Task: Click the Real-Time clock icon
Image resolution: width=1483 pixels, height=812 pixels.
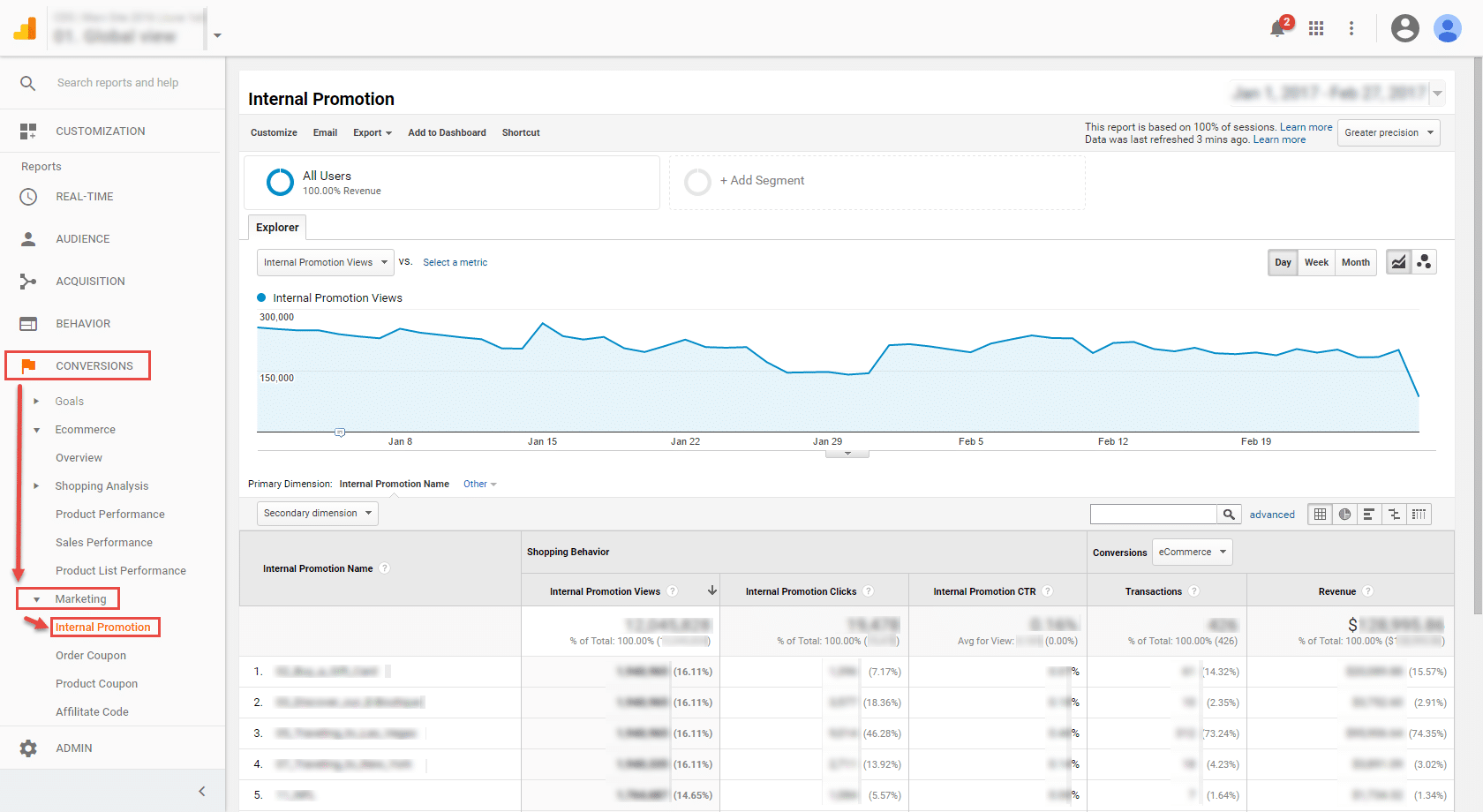Action: point(28,197)
